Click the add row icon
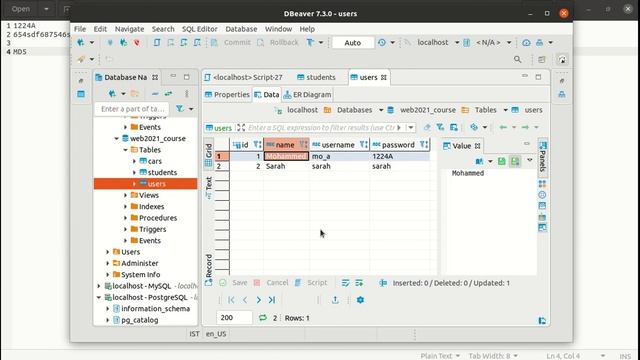This screenshot has width=640, height=360. 359,283
